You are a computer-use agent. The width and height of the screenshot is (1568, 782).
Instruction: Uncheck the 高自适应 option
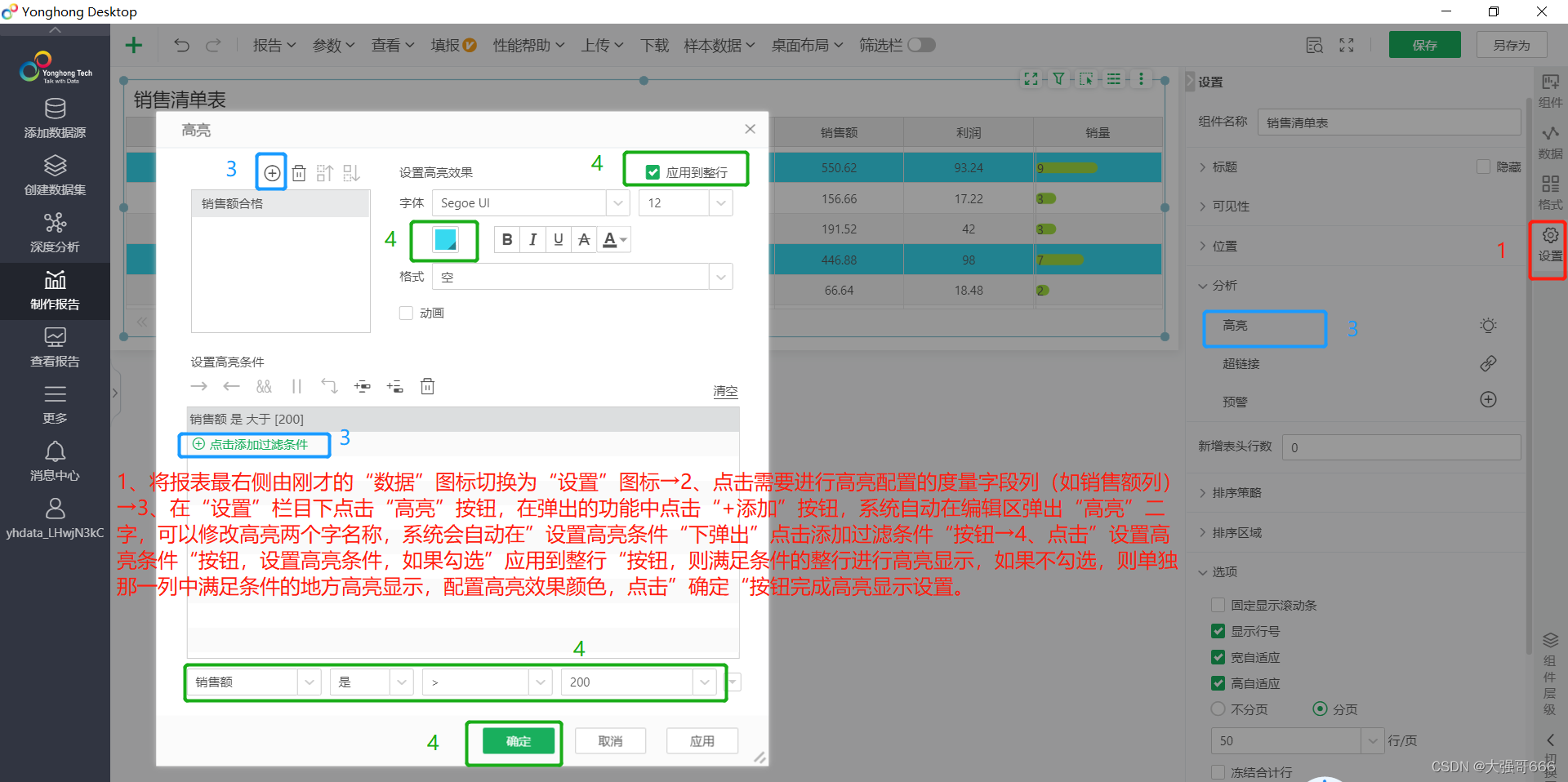tap(1218, 683)
